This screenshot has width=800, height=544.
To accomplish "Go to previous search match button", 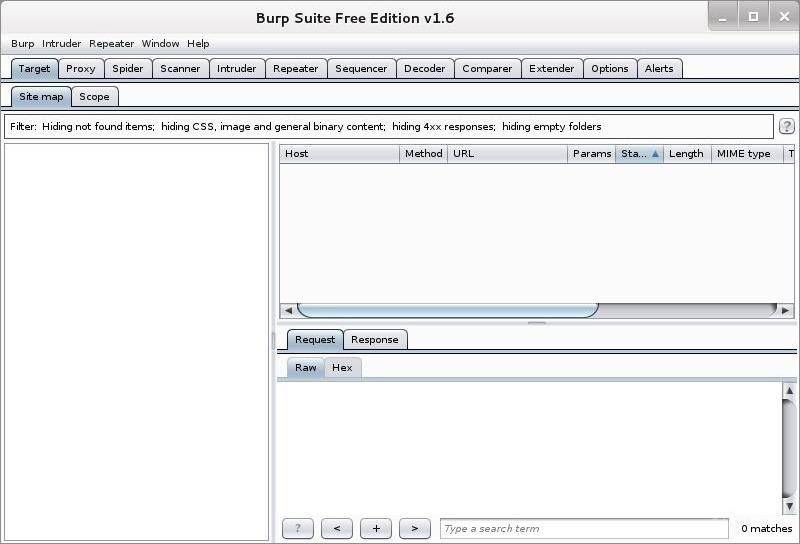I will (x=337, y=528).
